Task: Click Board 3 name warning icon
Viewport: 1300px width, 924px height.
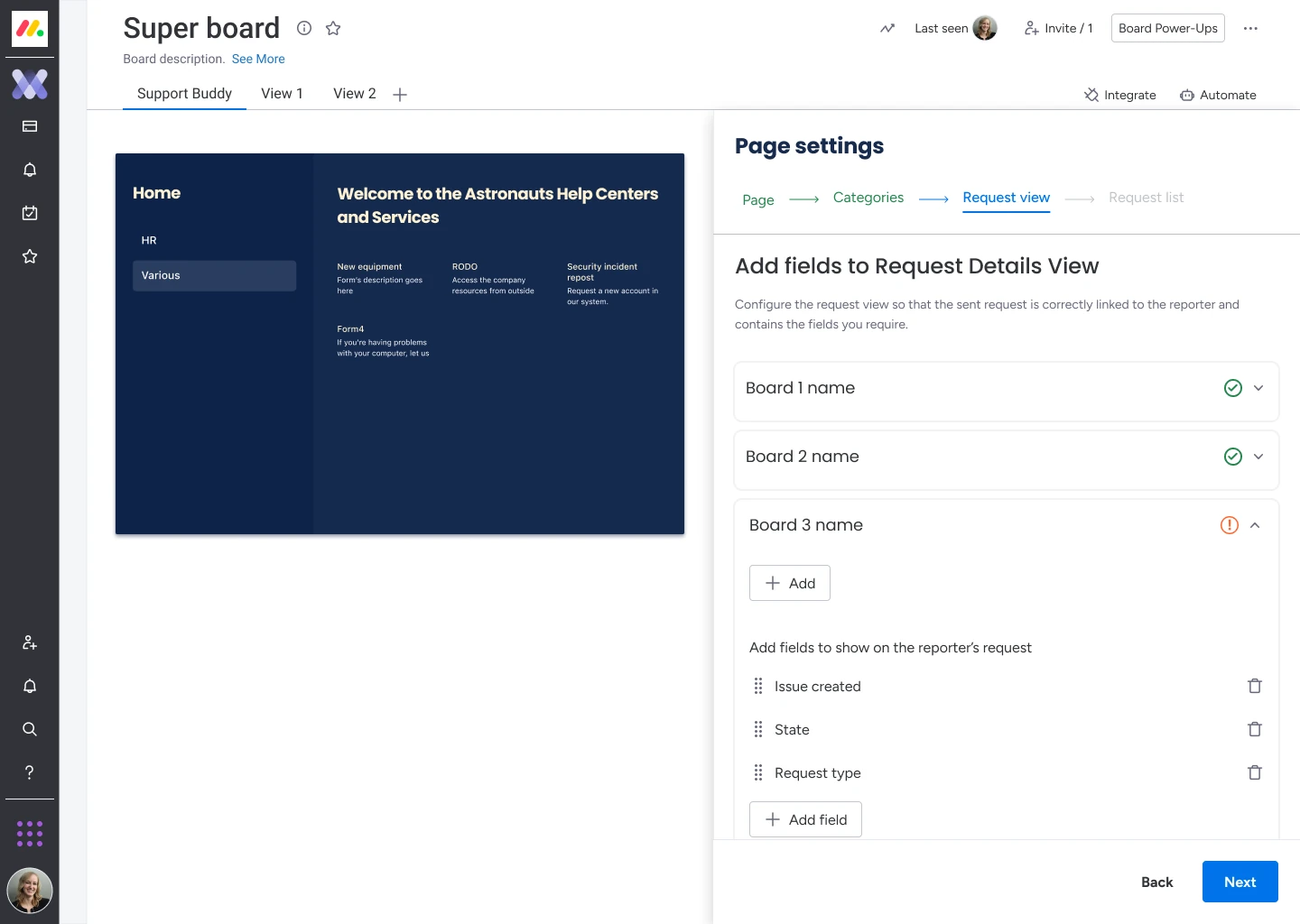Action: (x=1230, y=525)
